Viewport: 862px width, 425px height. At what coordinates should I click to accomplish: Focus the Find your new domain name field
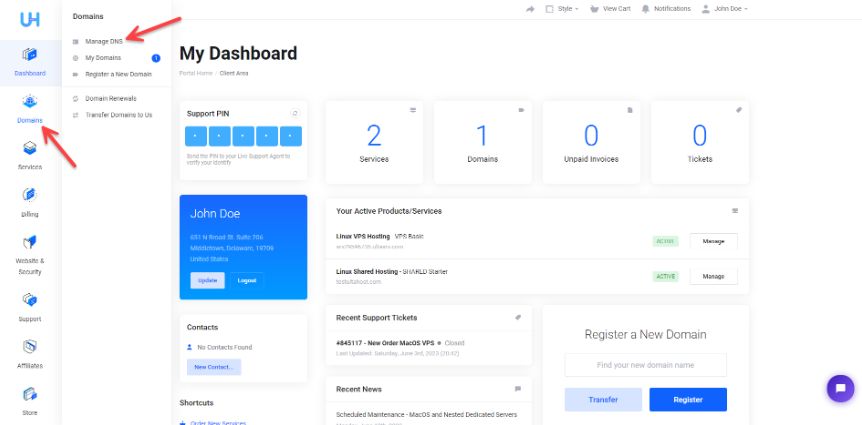tap(645, 365)
